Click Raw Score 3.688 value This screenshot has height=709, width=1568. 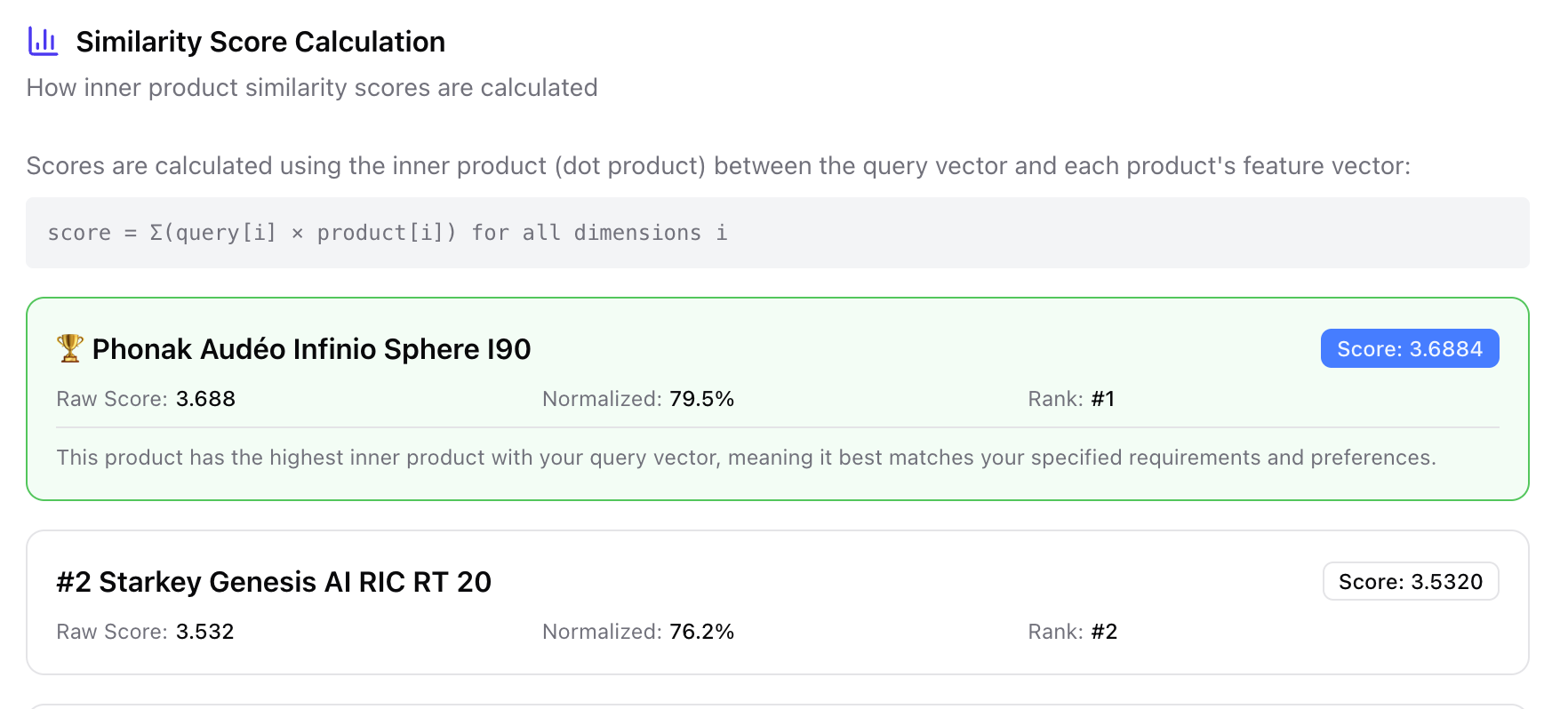[205, 399]
